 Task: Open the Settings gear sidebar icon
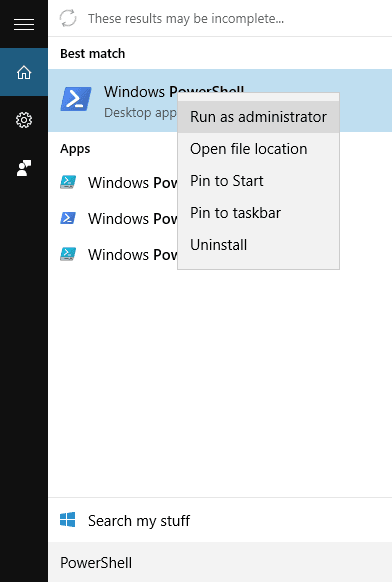(24, 120)
